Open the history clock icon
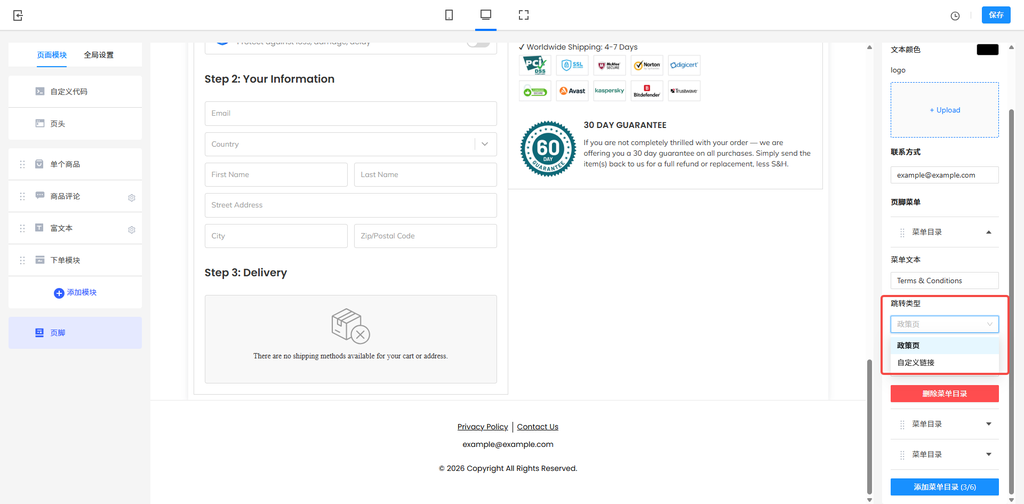This screenshot has width=1024, height=504. pos(955,16)
